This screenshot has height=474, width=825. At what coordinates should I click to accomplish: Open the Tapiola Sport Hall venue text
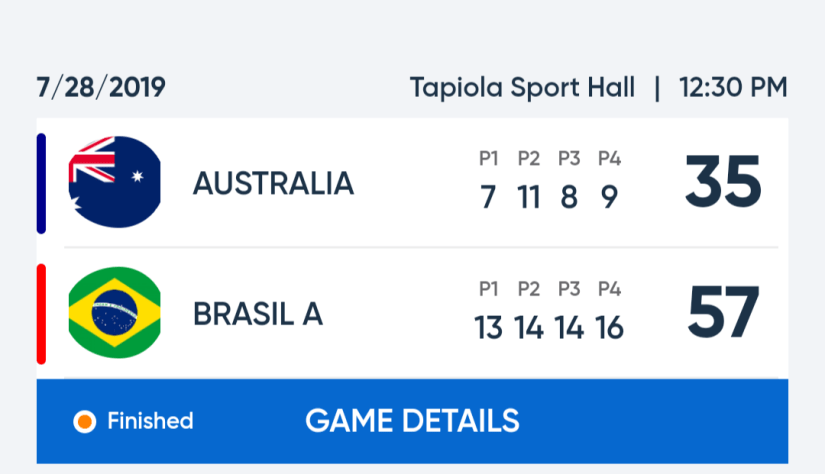coord(522,88)
